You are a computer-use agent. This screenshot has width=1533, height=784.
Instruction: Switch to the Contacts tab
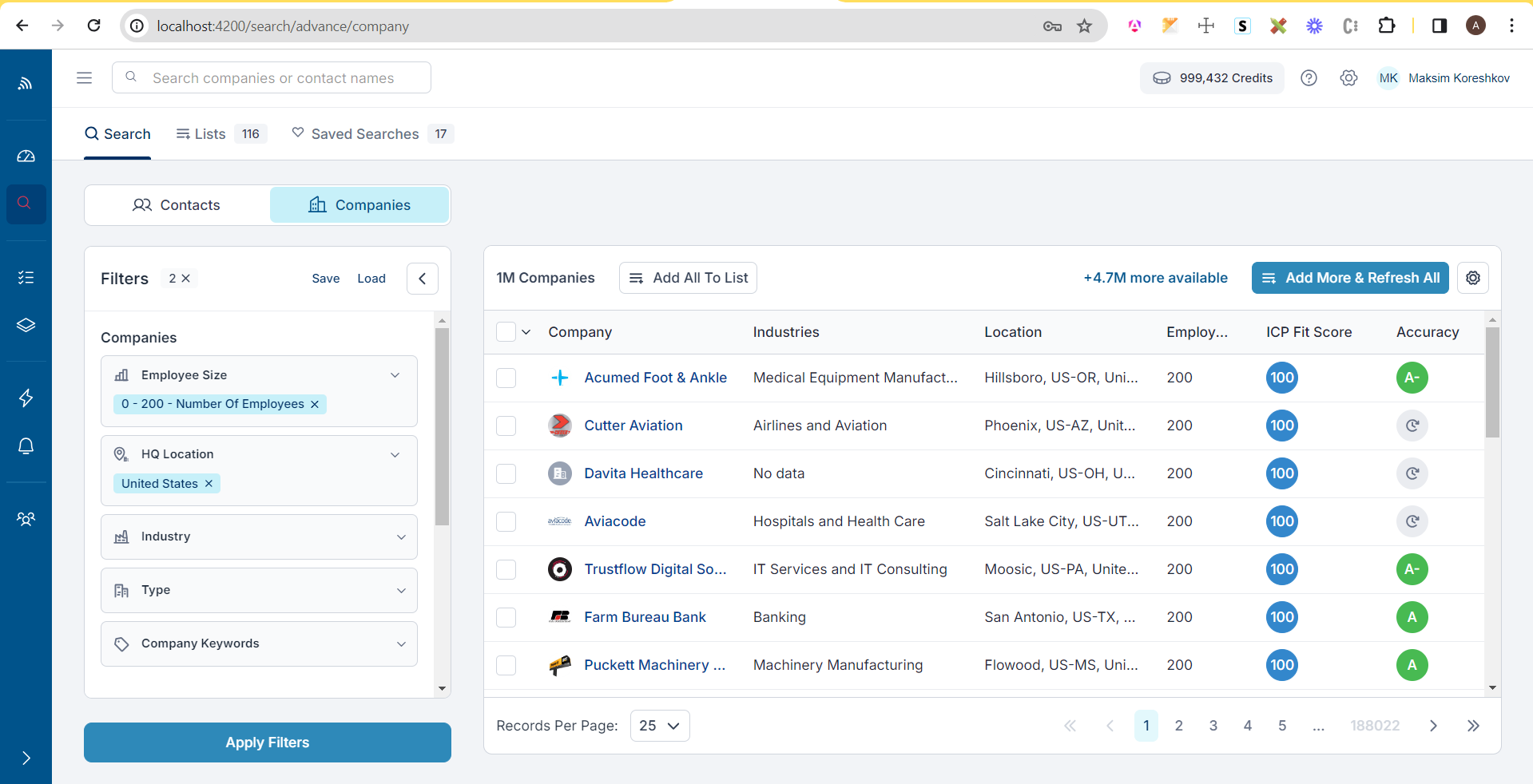point(177,205)
